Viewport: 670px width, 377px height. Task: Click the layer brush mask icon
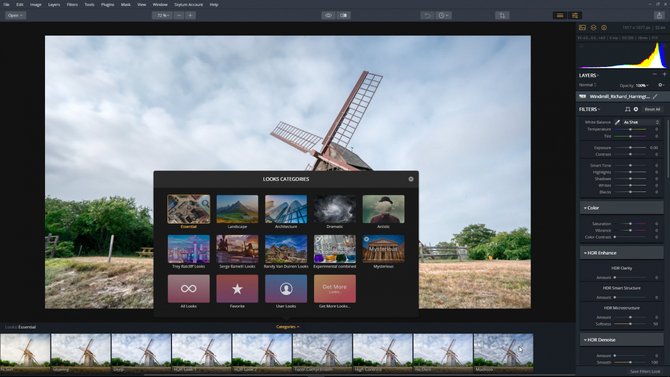[x=655, y=97]
